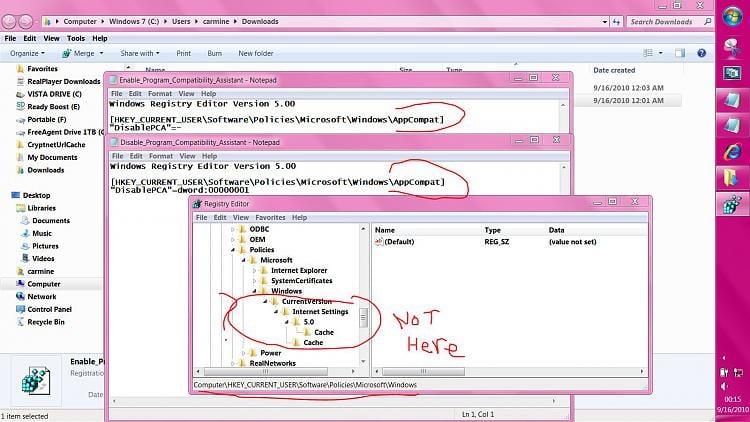This screenshot has width=750, height=422.
Task: Select Recycle Bin in sidebar
Action: 45,322
